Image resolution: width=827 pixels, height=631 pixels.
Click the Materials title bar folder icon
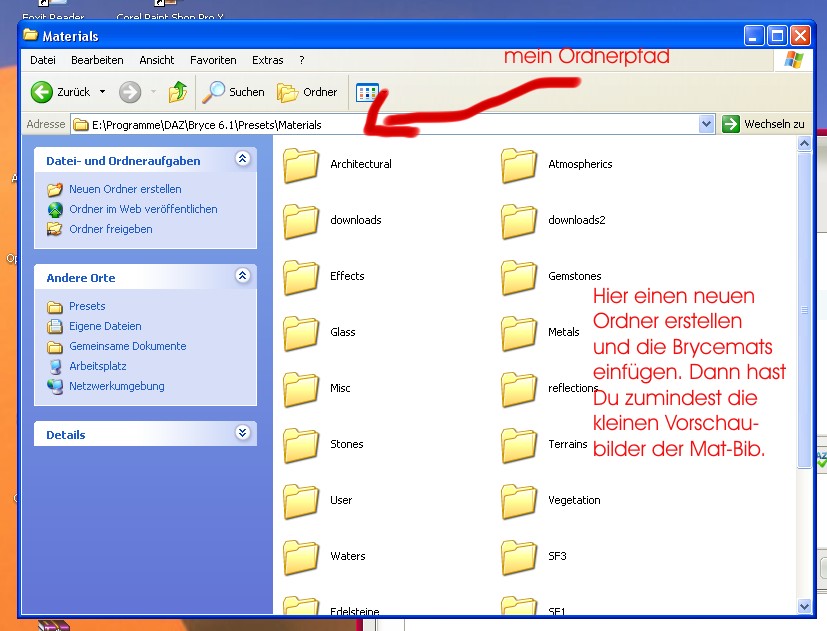pos(31,35)
